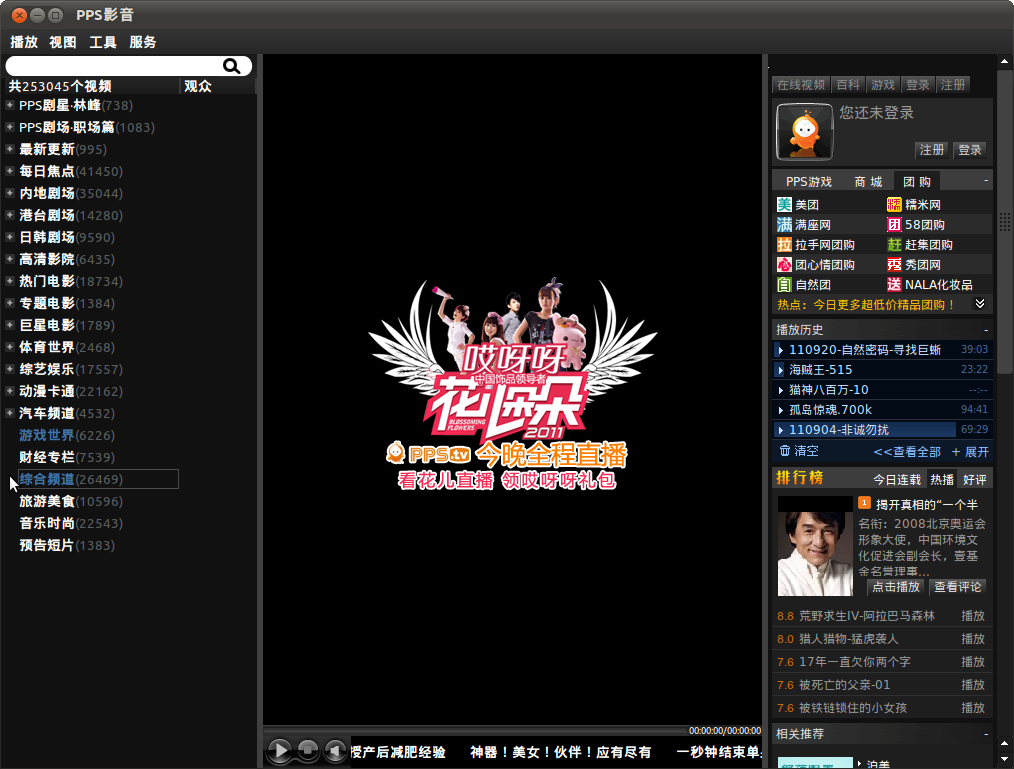Viewport: 1014px width, 769px height.
Task: Play history item 猫神八百万-10 arrow
Action: pos(781,390)
